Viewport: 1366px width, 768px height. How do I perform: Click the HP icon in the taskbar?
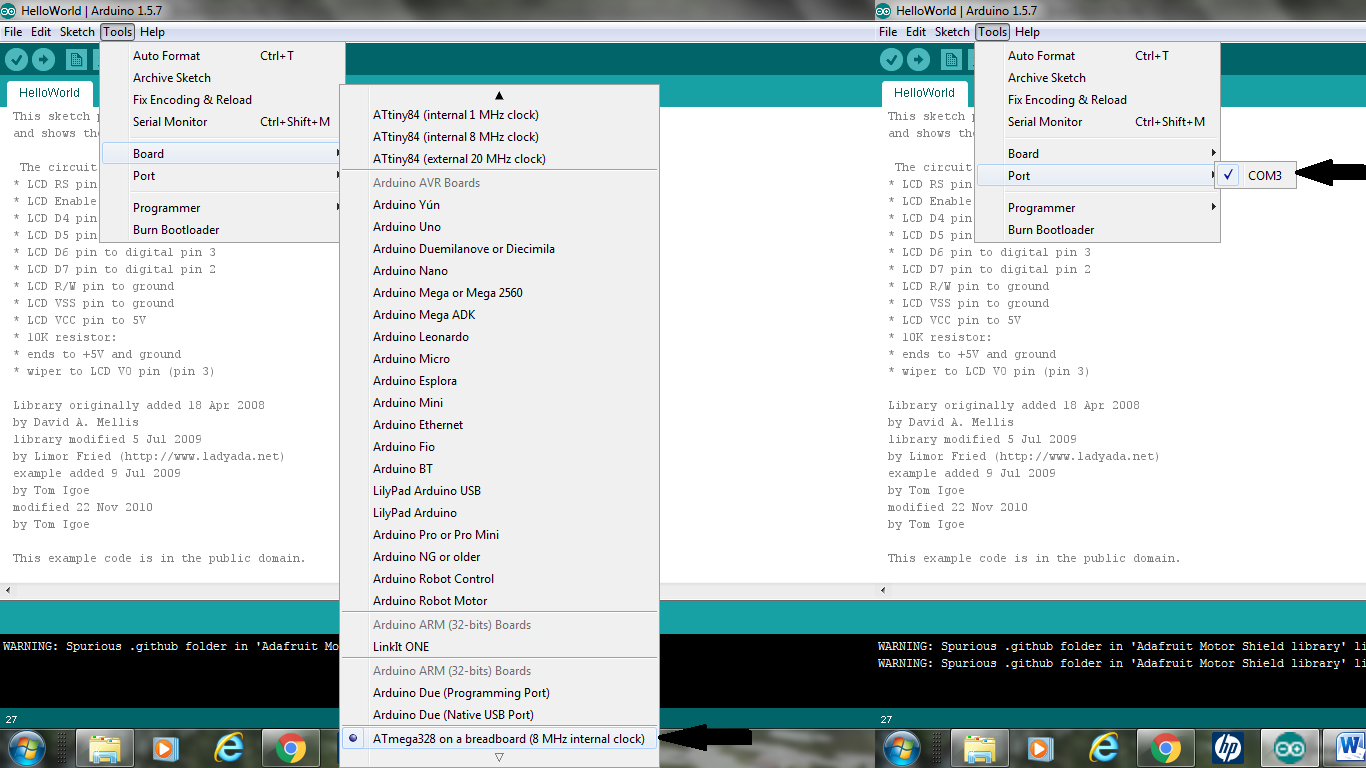point(1227,747)
